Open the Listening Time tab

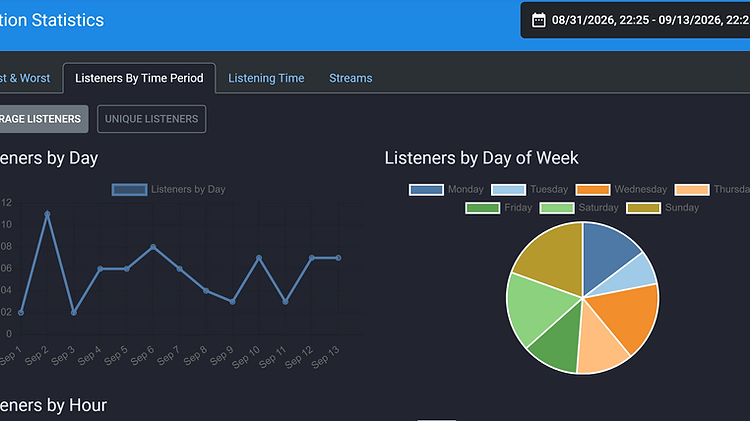coord(266,78)
